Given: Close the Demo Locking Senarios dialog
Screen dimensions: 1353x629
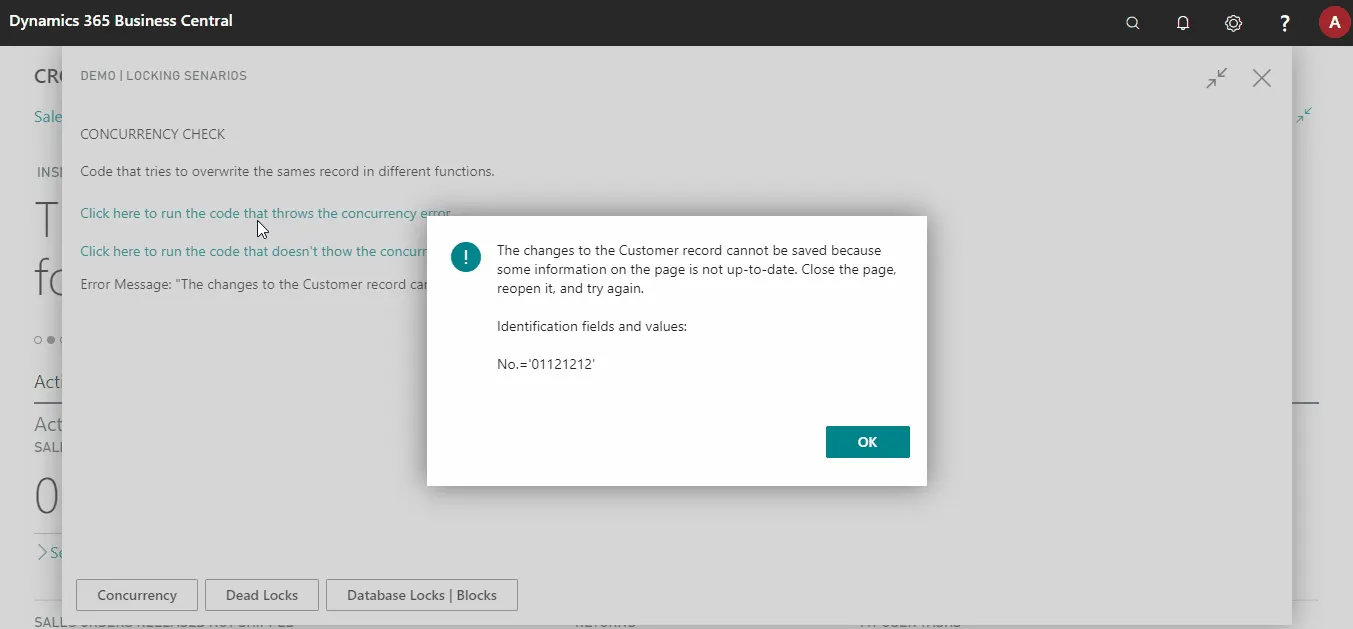Looking at the screenshot, I should pos(1262,78).
